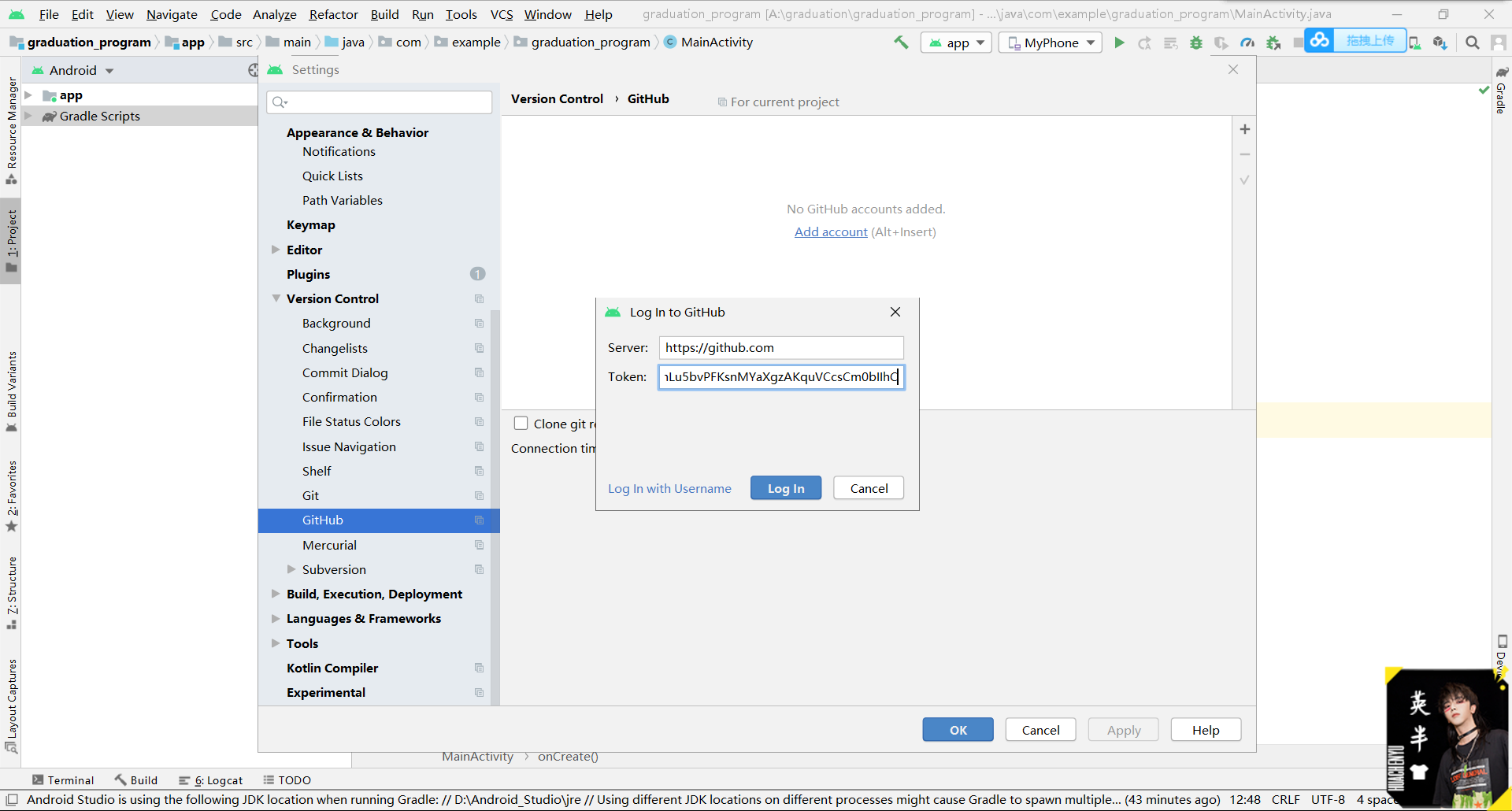Screen dimensions: 1512x811
Task: Click the Log In button
Action: point(786,488)
